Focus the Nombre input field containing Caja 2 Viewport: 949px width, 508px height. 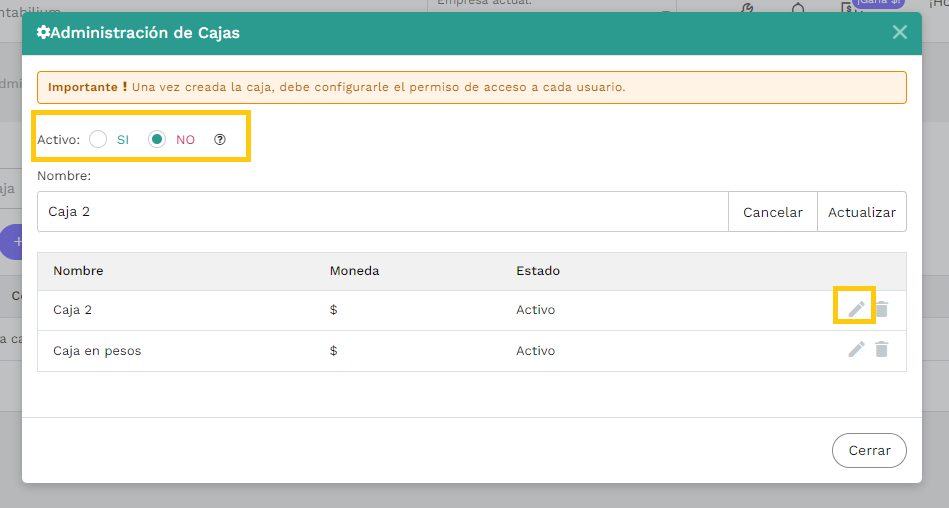click(x=383, y=212)
